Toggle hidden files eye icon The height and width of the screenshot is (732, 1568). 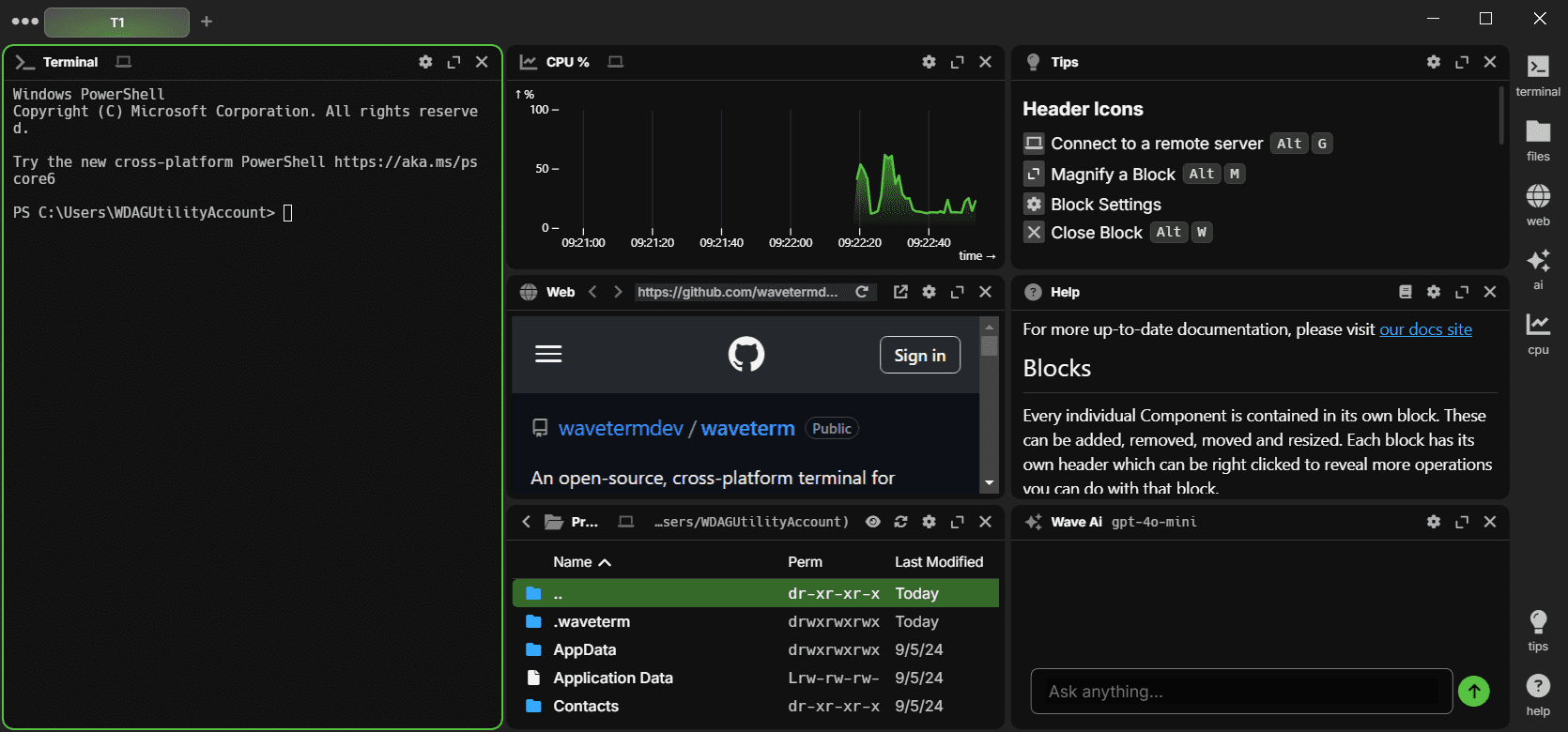tap(873, 522)
